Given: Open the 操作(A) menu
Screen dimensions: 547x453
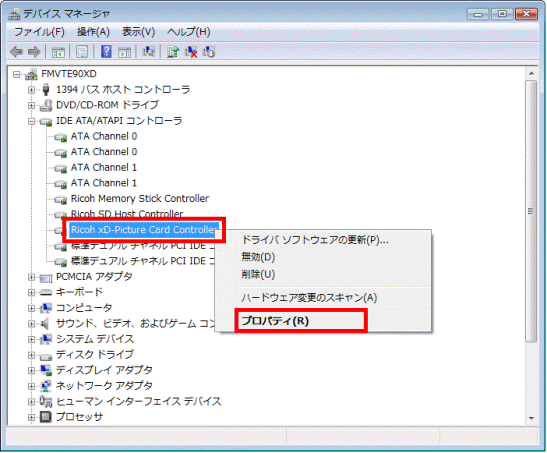Looking at the screenshot, I should (93, 32).
